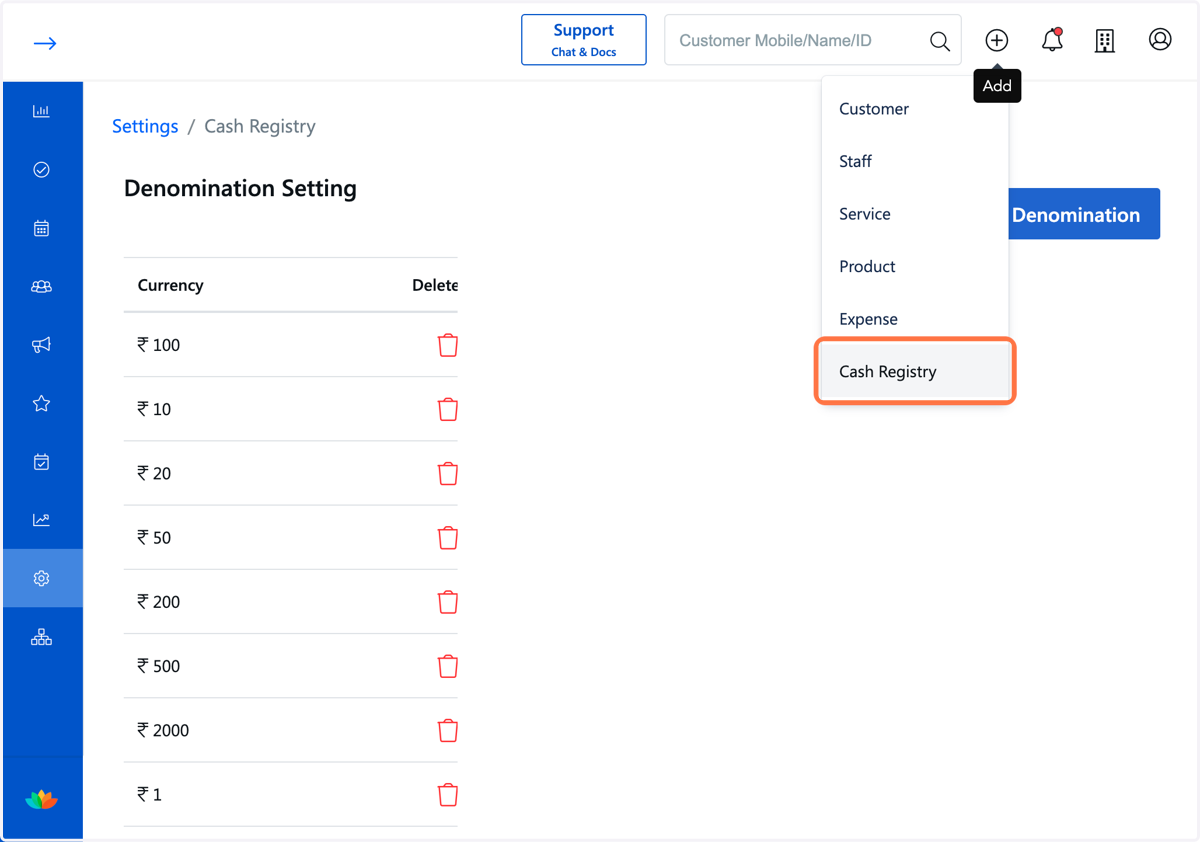The height and width of the screenshot is (842, 1200).
Task: Click the ₹ 1 currency cell
Action: (150, 794)
